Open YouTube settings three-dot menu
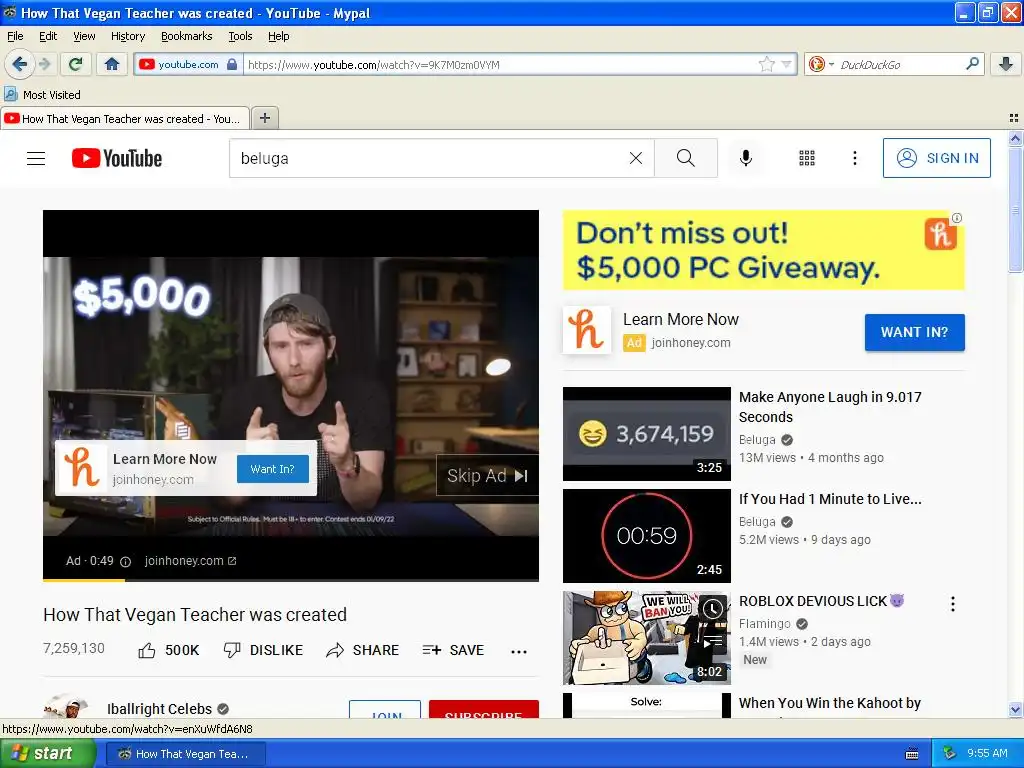 pyautogui.click(x=854, y=158)
